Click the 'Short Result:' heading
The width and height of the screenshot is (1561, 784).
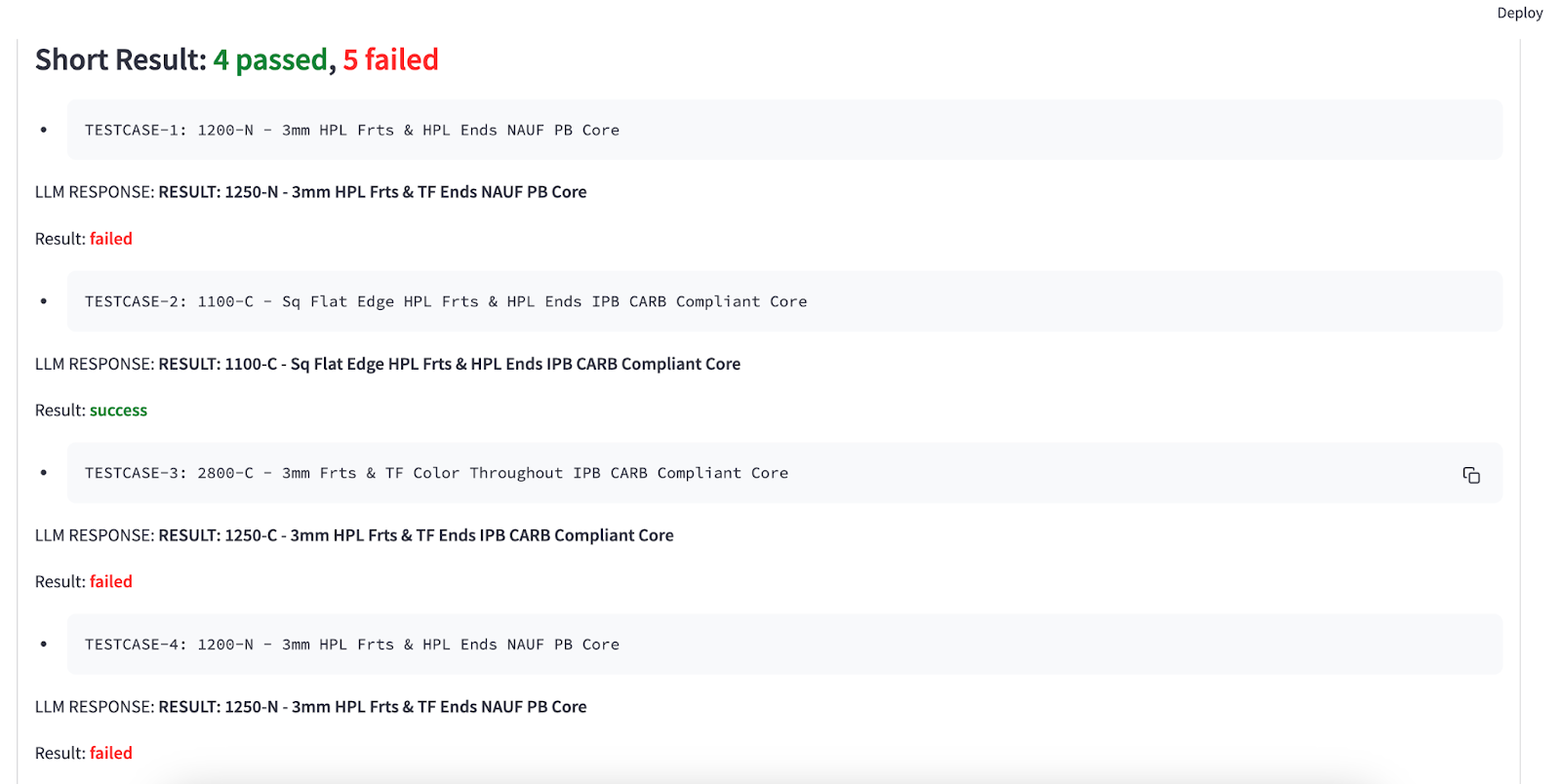[121, 60]
